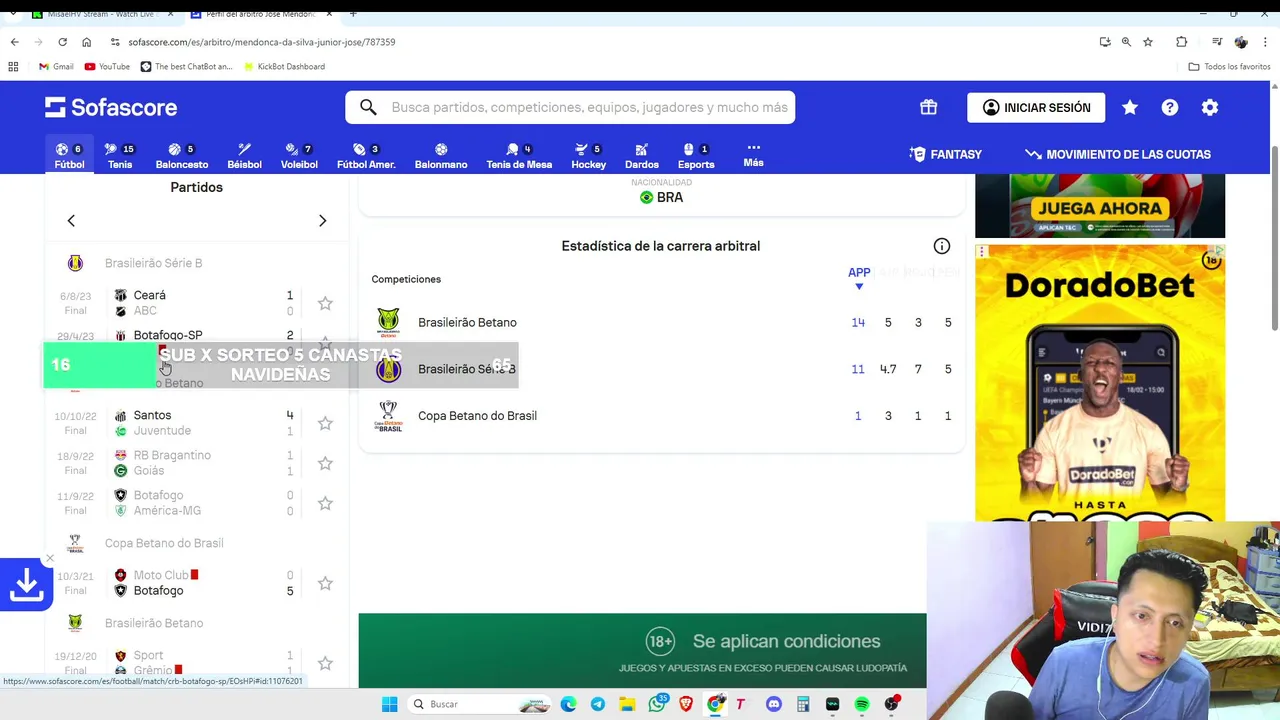Open Windows Start menu
Image resolution: width=1280 pixels, height=720 pixels.
coord(390,704)
